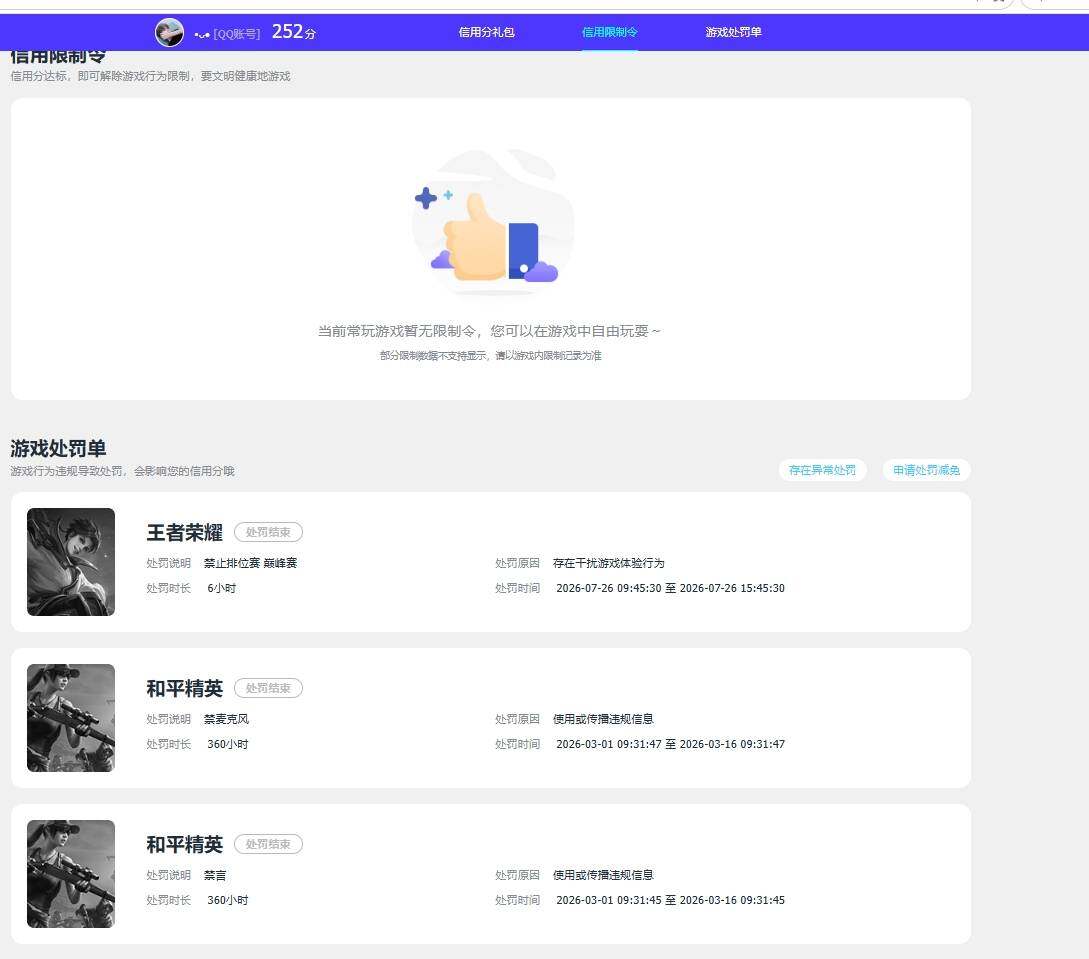Click 处罚结束 badge on 禁言 penalty card
Viewport: 1089px width, 959px height.
[268, 844]
